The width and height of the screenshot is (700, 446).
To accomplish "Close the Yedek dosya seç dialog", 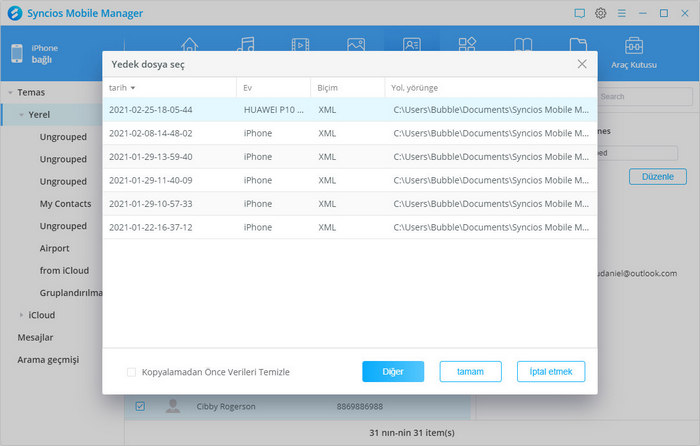I will [582, 64].
